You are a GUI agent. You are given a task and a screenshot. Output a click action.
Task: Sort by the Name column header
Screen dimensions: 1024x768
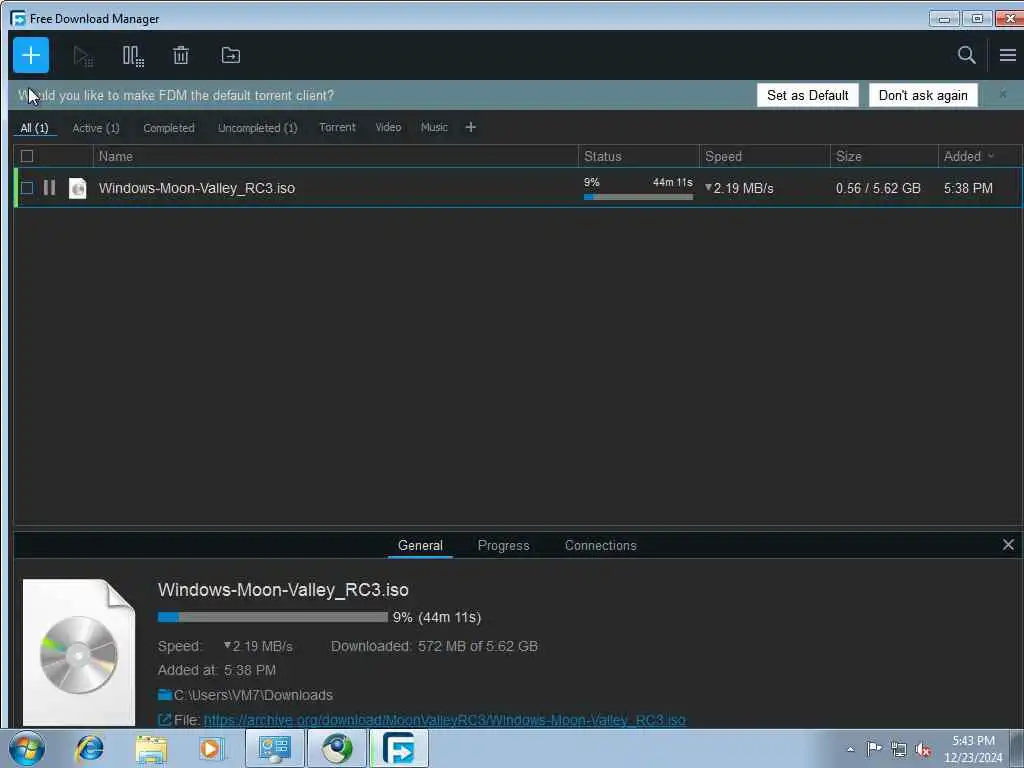116,156
